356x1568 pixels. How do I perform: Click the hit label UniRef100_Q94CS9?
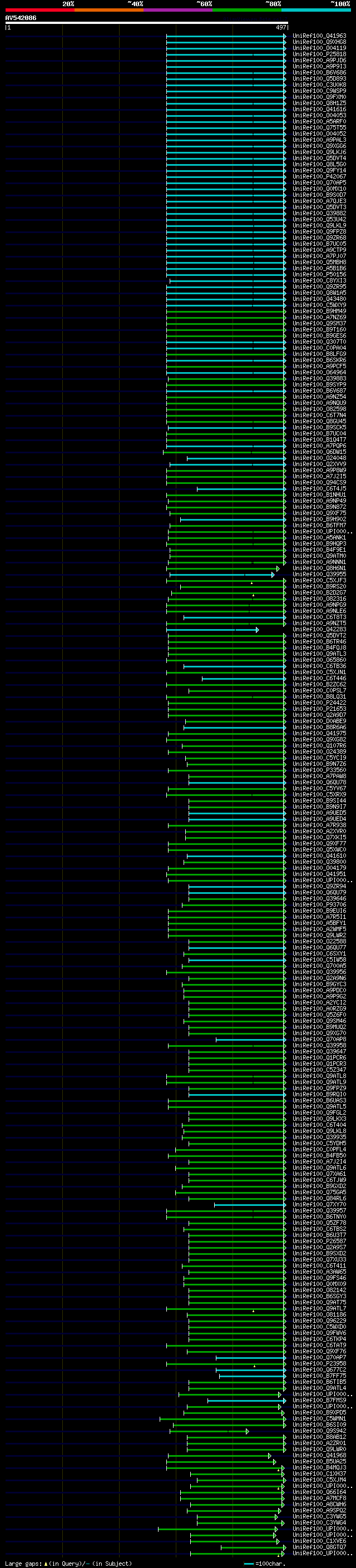[x=319, y=483]
